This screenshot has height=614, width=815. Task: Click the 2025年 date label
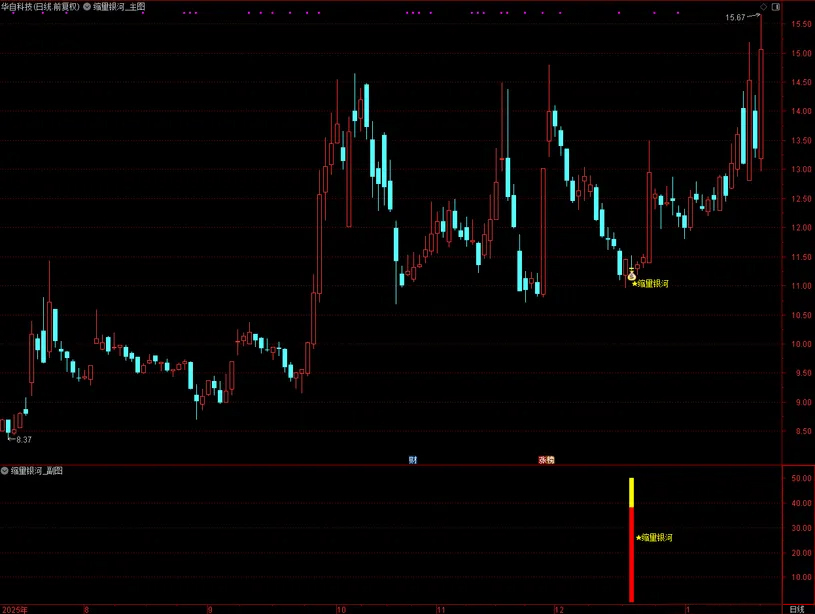click(x=15, y=609)
